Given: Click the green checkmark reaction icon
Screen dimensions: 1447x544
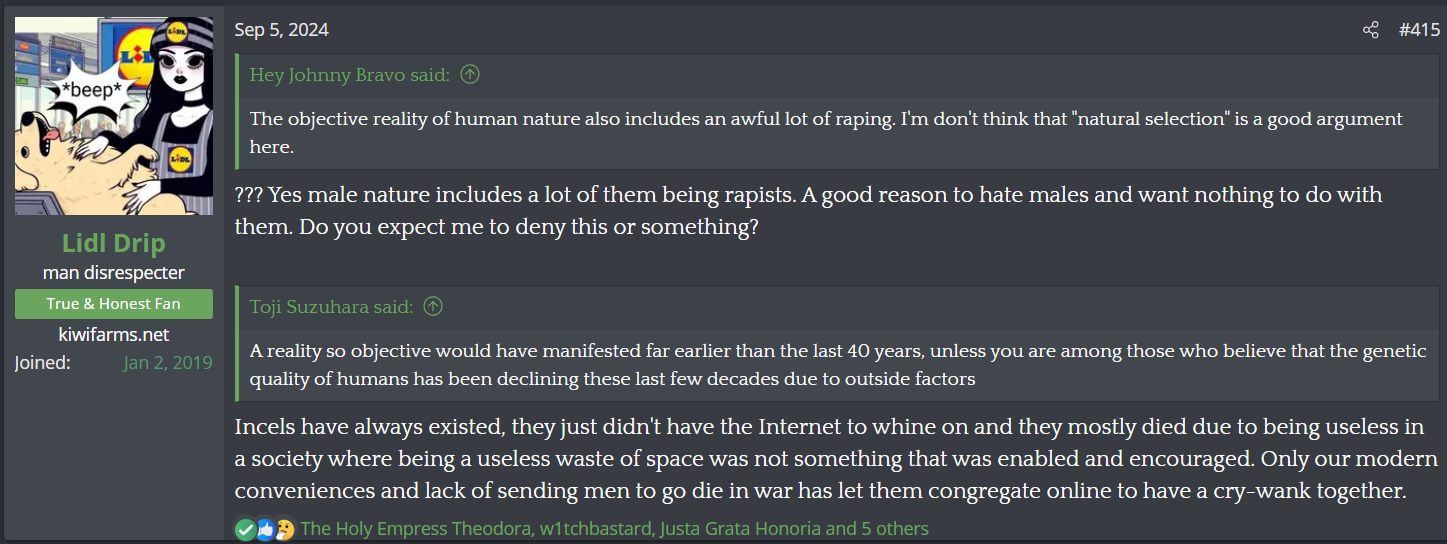Looking at the screenshot, I should (x=245, y=529).
